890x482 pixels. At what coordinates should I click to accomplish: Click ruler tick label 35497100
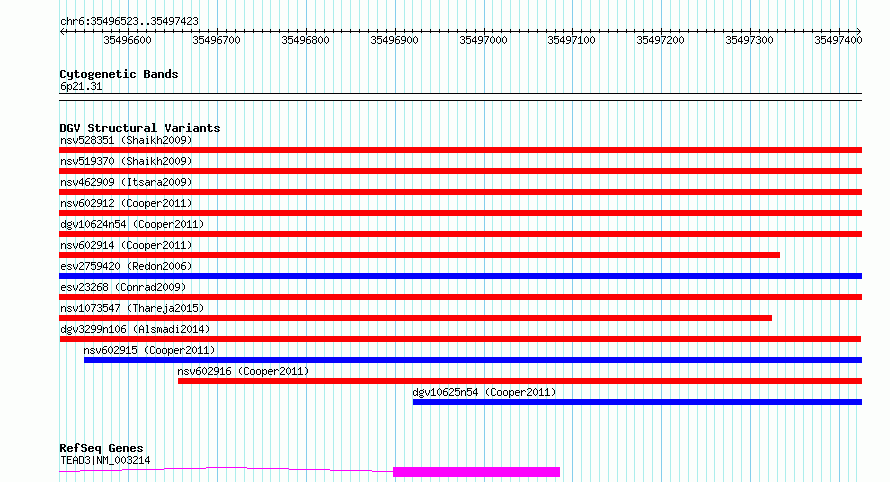tap(571, 40)
